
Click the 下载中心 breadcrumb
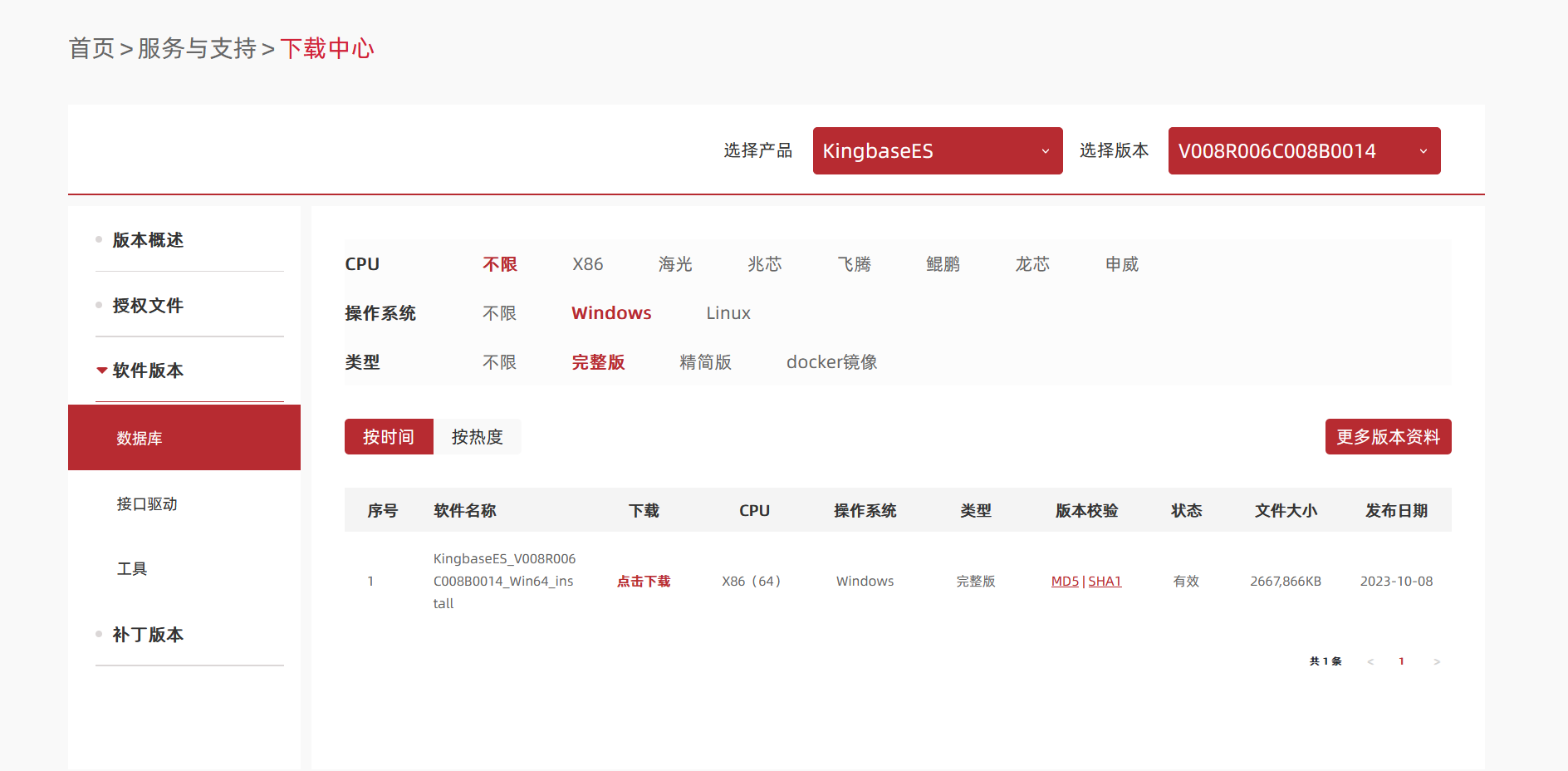coord(327,48)
